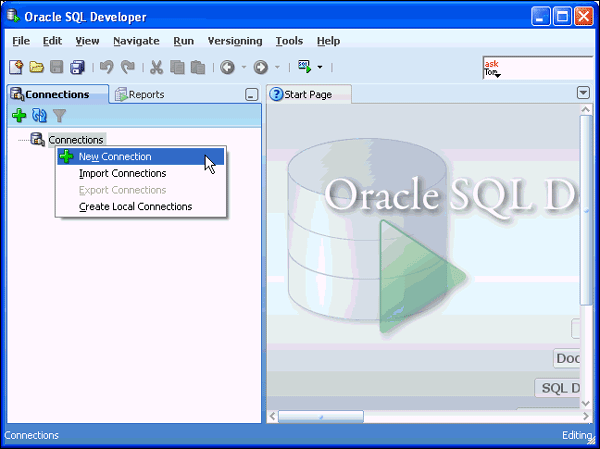Click the Paste clipboard icon
Screen dimensions: 600x449
click(x=198, y=67)
